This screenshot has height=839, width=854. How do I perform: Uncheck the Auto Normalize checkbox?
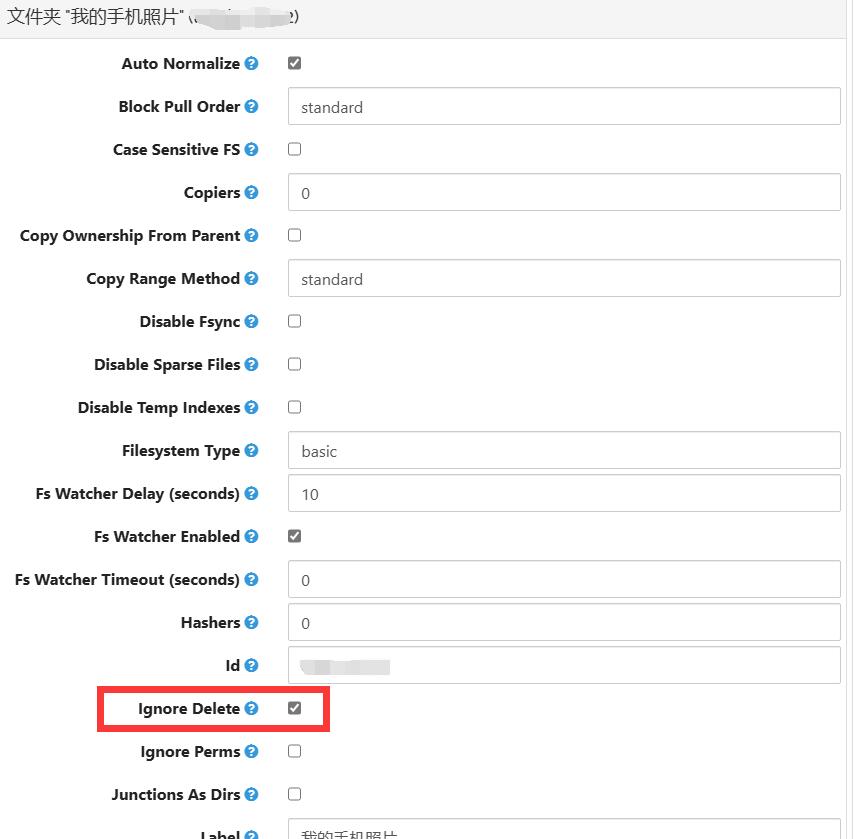pos(295,63)
